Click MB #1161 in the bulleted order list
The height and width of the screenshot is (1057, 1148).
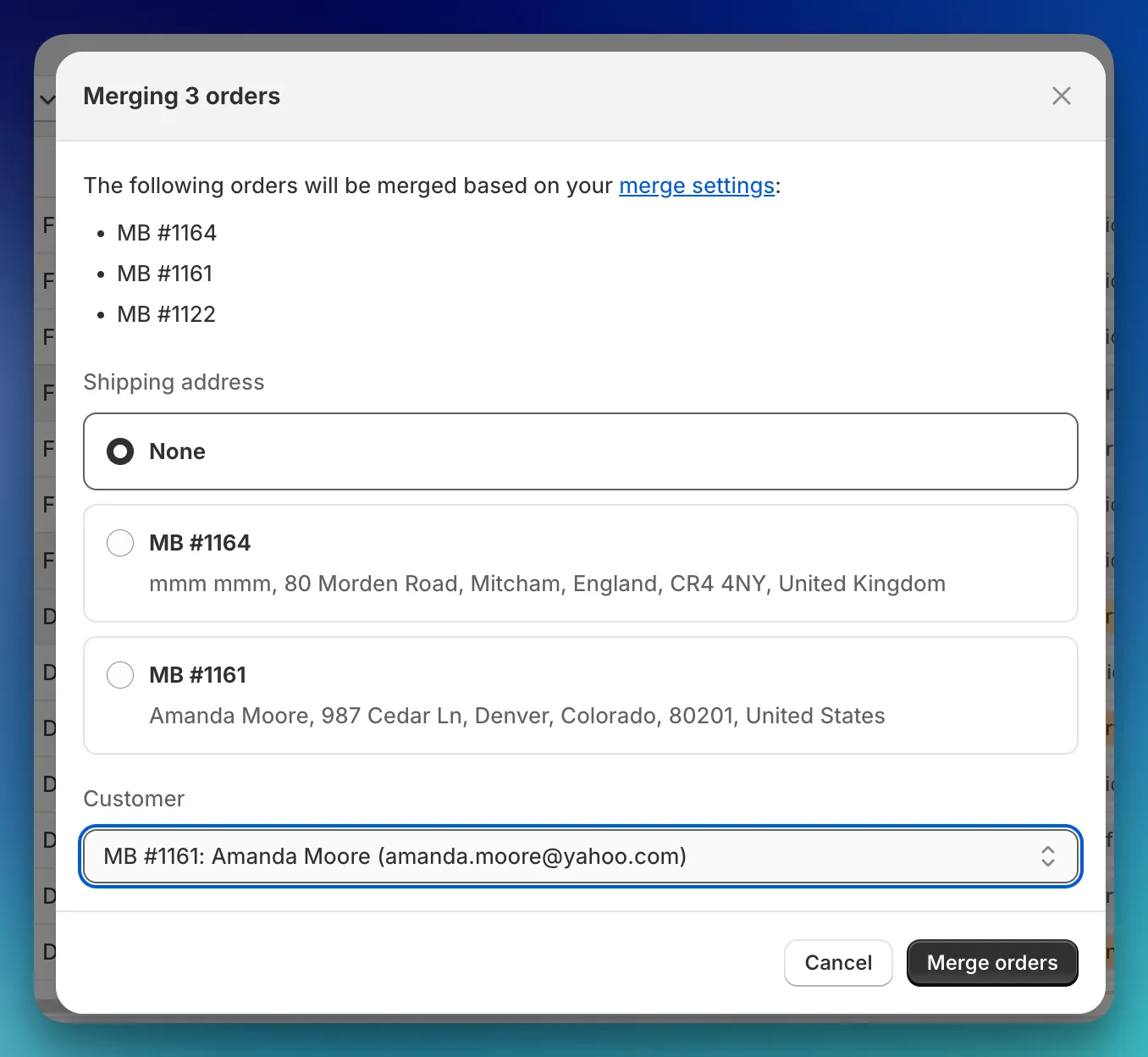(x=164, y=274)
